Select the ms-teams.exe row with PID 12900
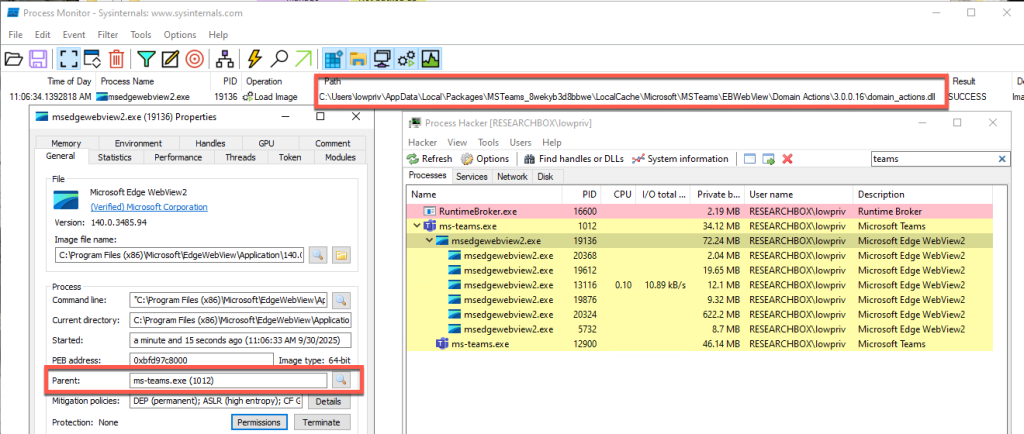Screen dimensions: 1024x434 699,344
